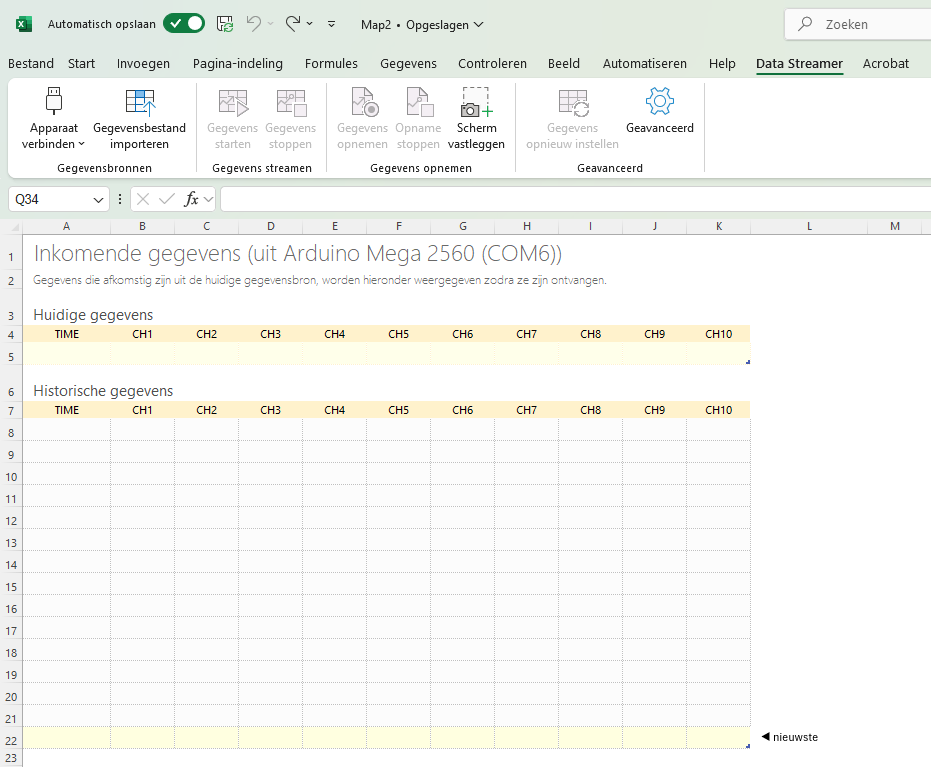Click the fx insert function icon
This screenshot has height=767, width=931.
(191, 199)
